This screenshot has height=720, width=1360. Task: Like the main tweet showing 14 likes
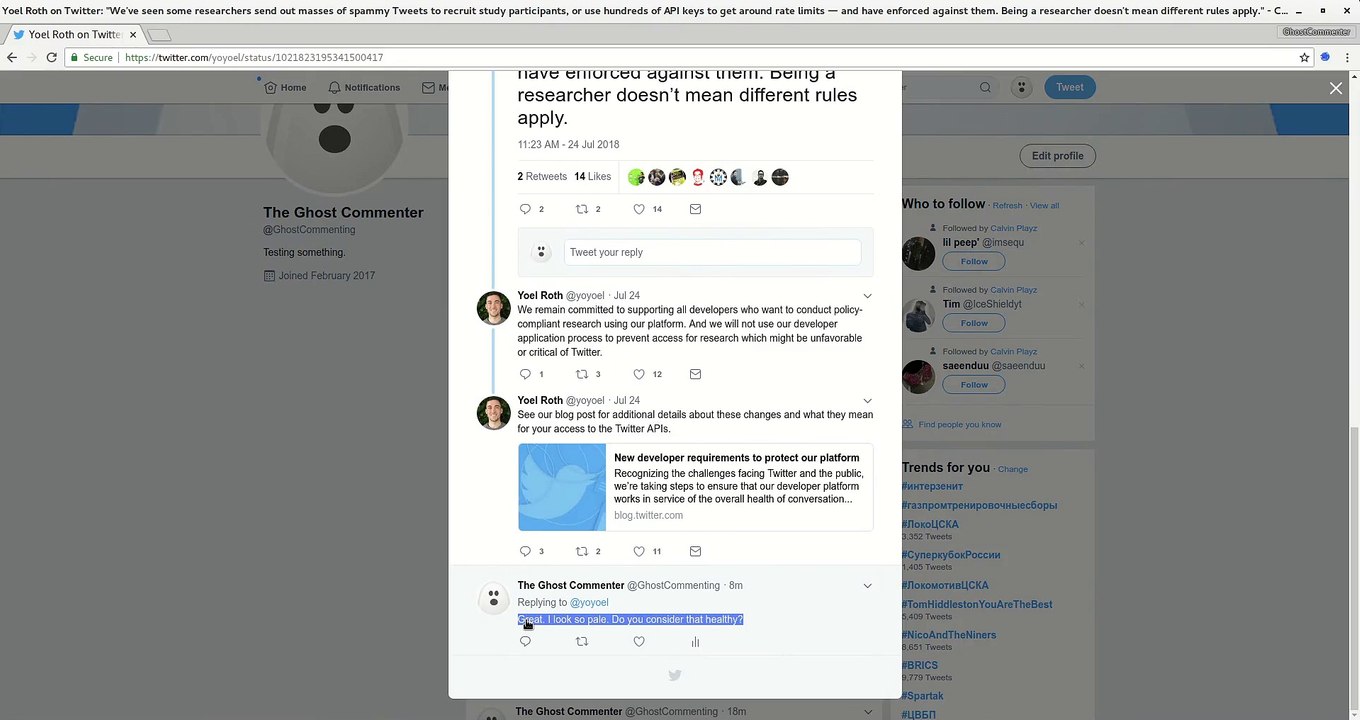click(639, 209)
